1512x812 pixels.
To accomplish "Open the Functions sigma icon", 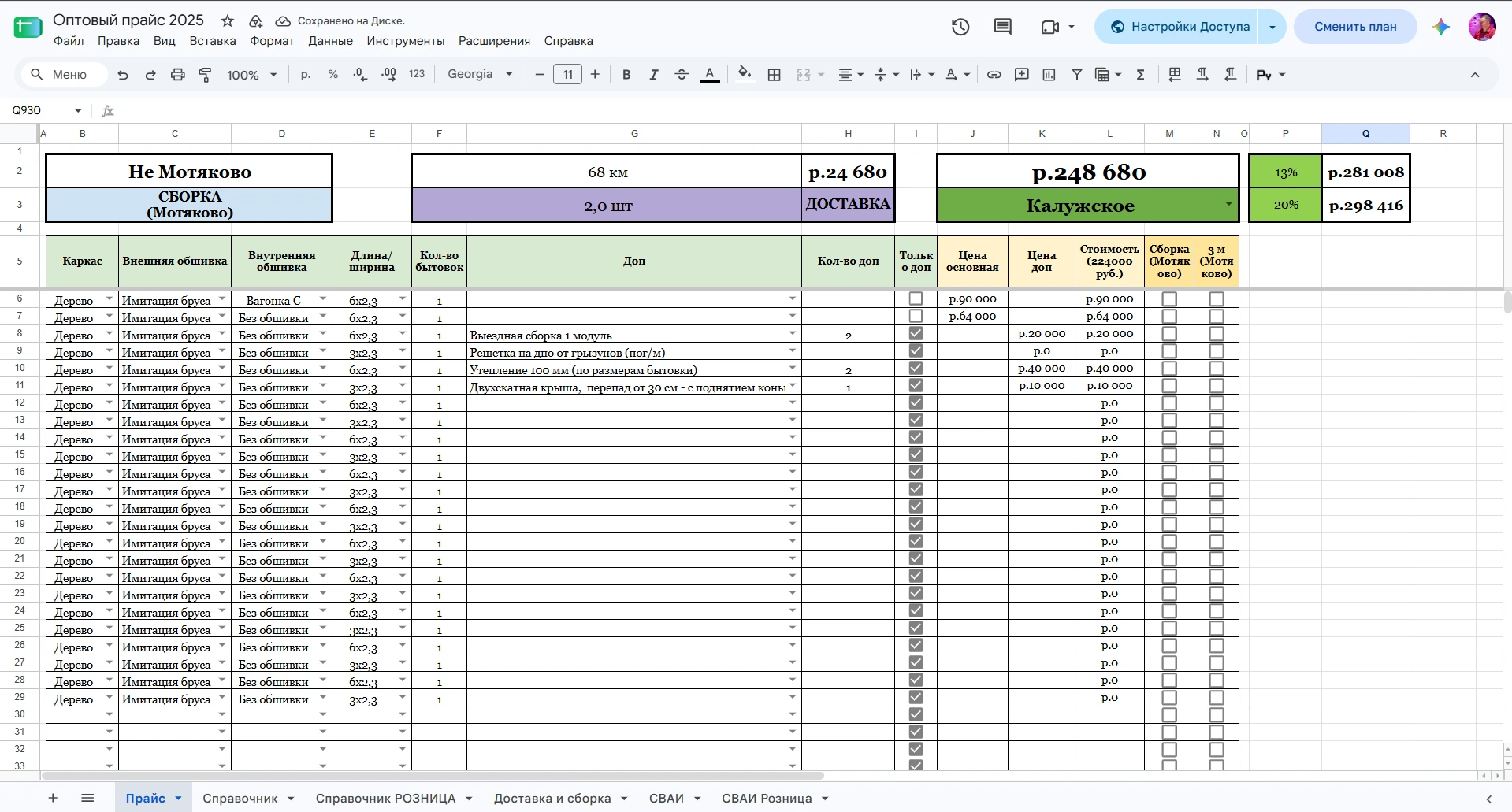I will (x=1140, y=75).
